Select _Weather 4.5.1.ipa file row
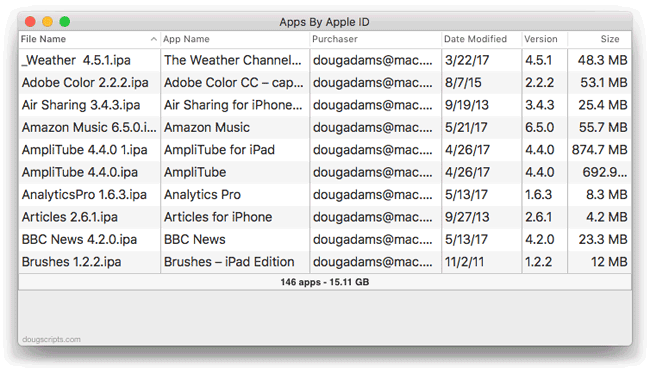650x368 pixels. click(325, 60)
